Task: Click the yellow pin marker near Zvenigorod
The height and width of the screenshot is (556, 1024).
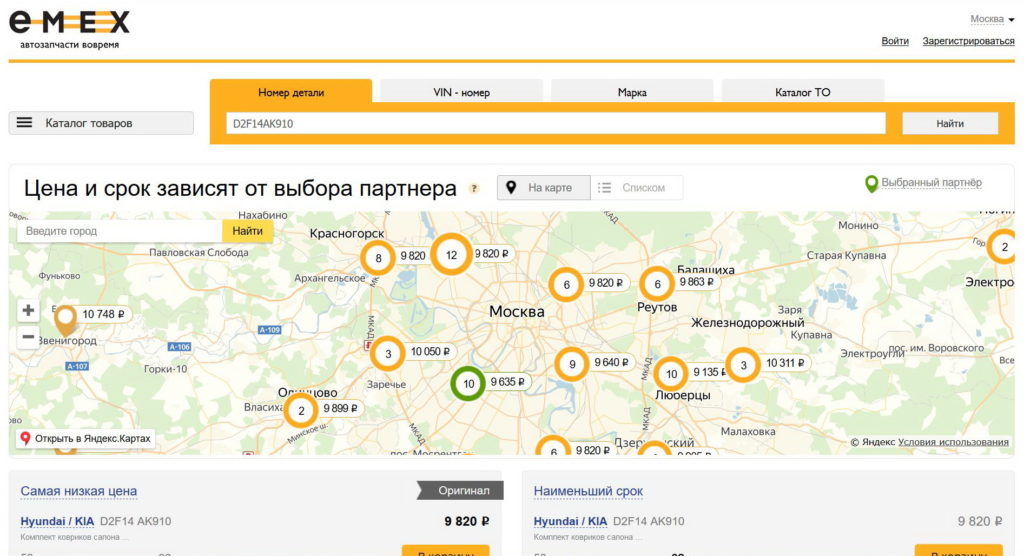Action: point(66,320)
